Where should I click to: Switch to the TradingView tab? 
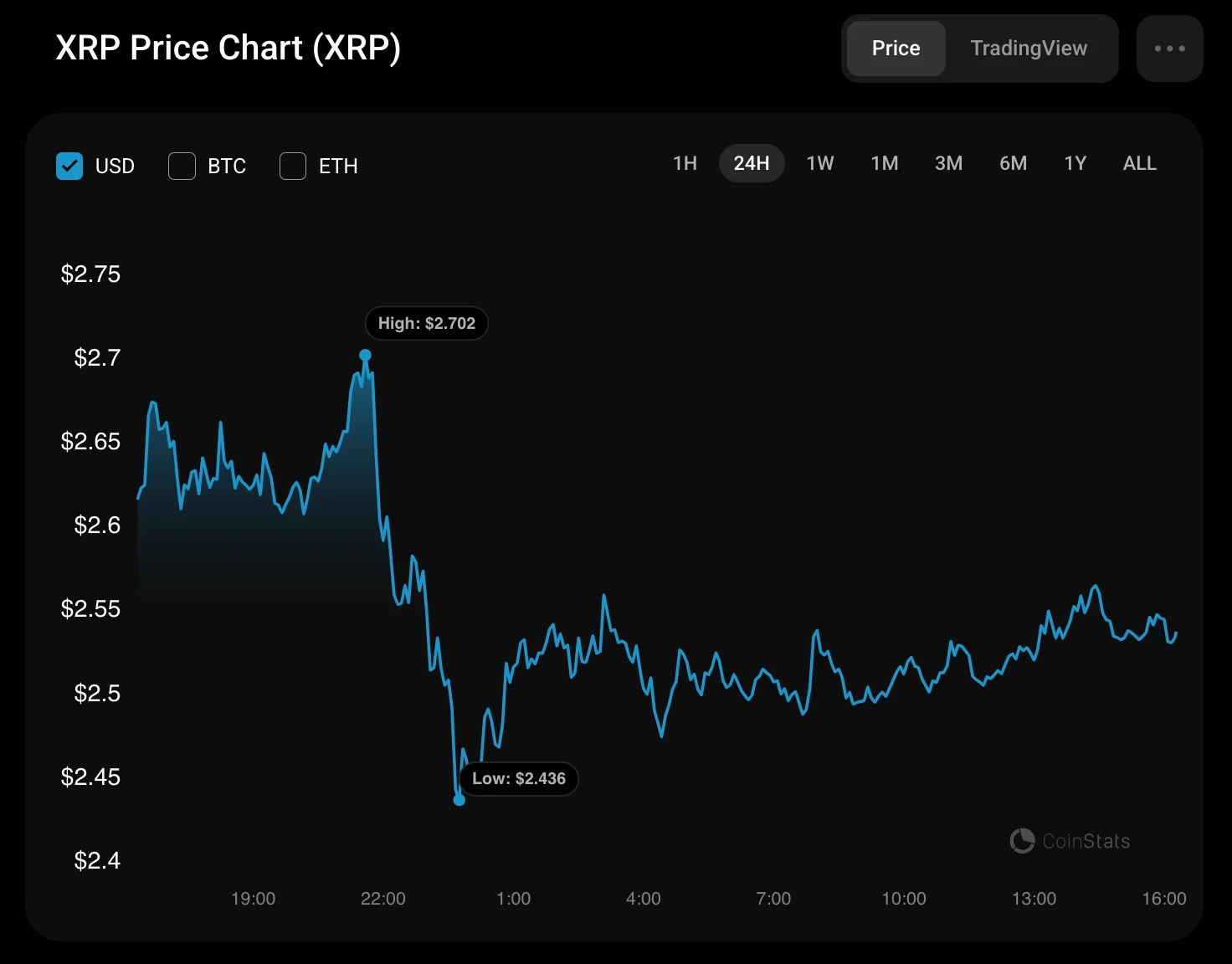pyautogui.click(x=1029, y=49)
